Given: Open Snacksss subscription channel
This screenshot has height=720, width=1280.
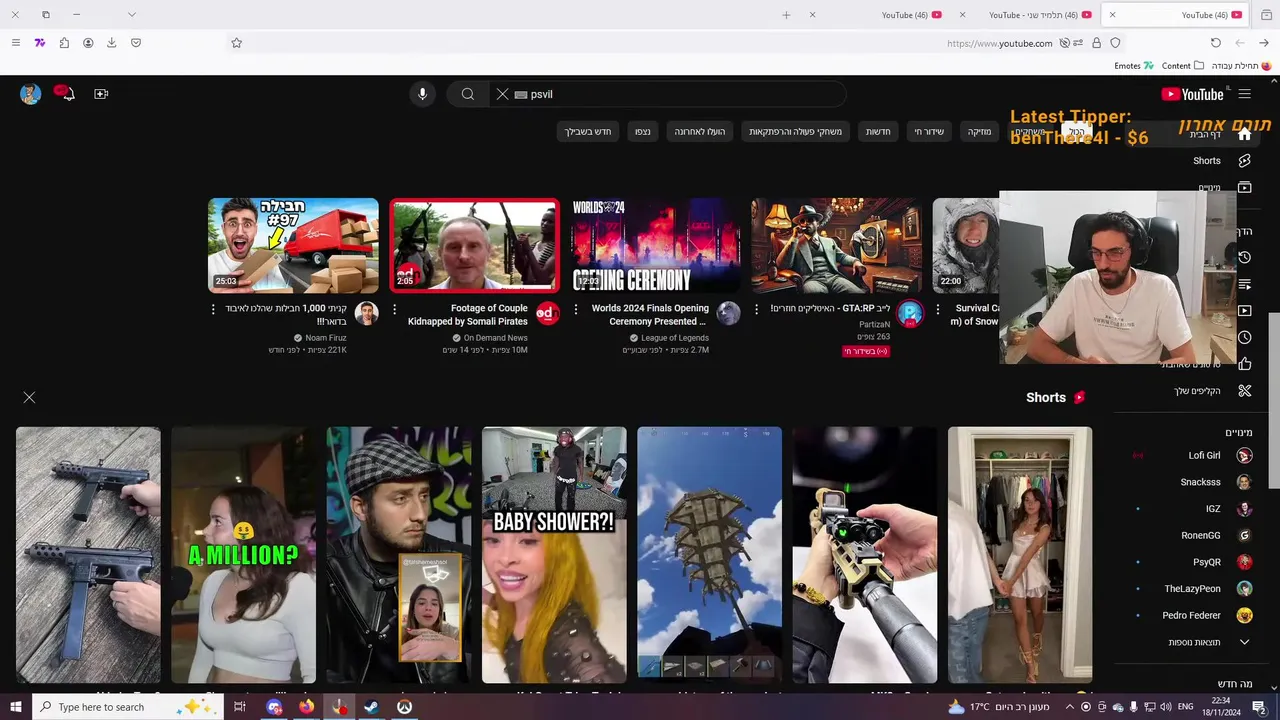Looking at the screenshot, I should click(x=1200, y=482).
